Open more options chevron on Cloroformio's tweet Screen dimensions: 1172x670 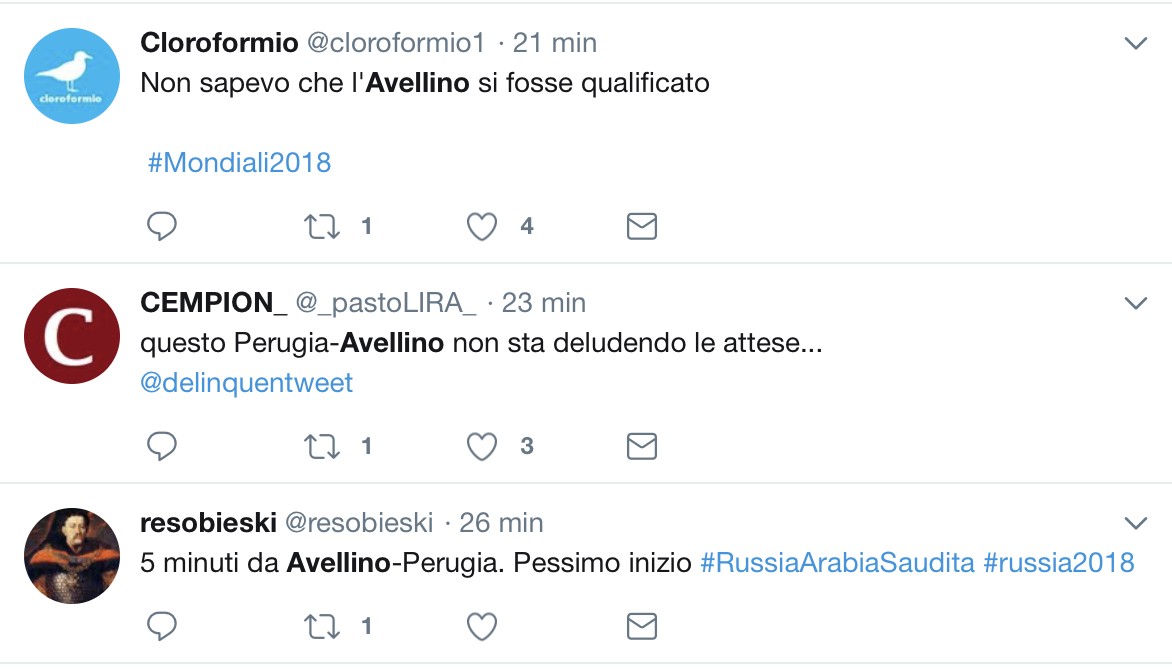(1135, 43)
